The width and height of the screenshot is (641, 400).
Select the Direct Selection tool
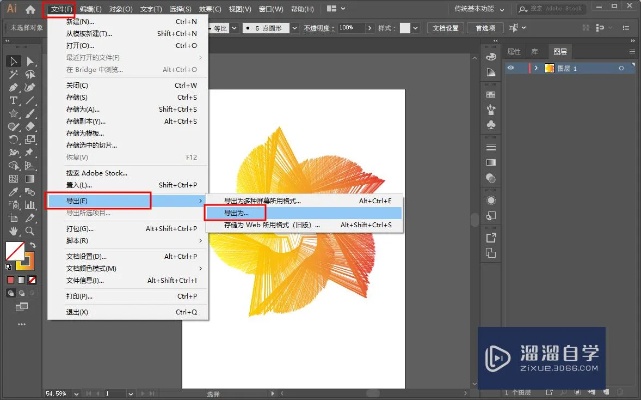point(30,61)
